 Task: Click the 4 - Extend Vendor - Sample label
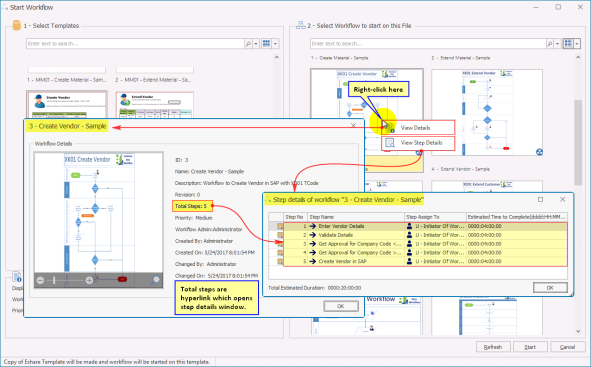tap(461, 169)
